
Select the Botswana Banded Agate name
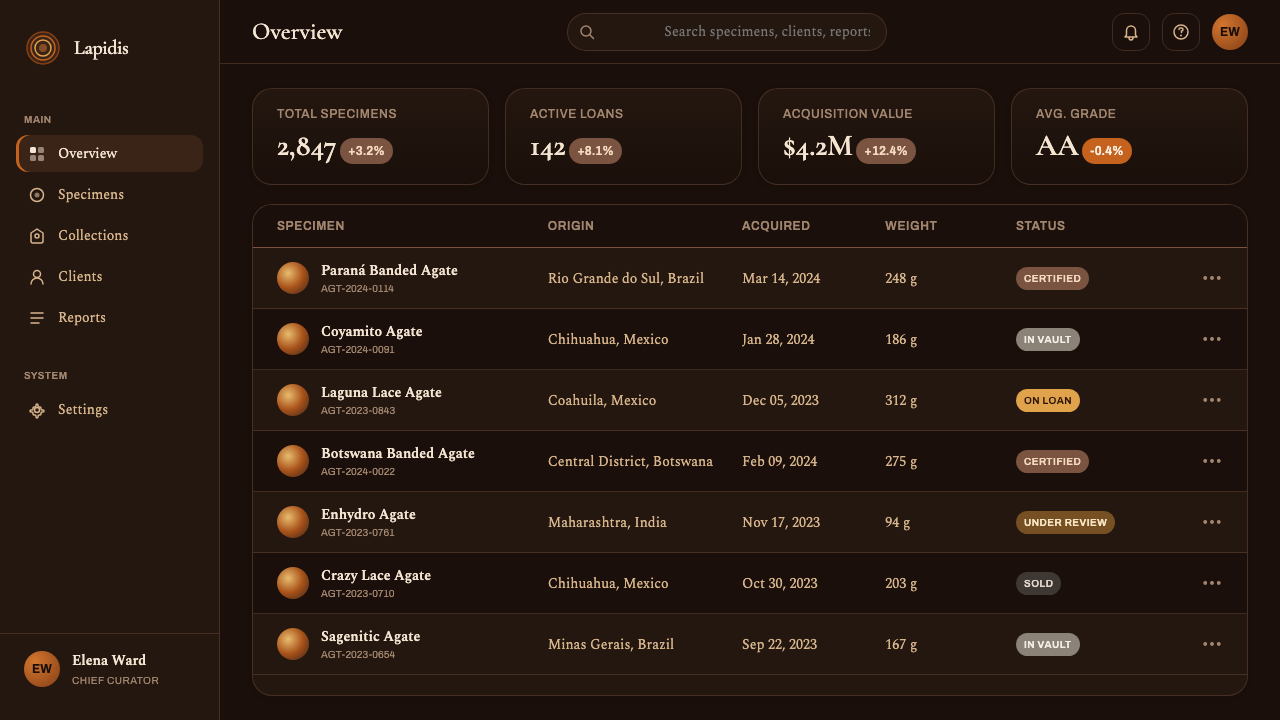click(x=398, y=454)
